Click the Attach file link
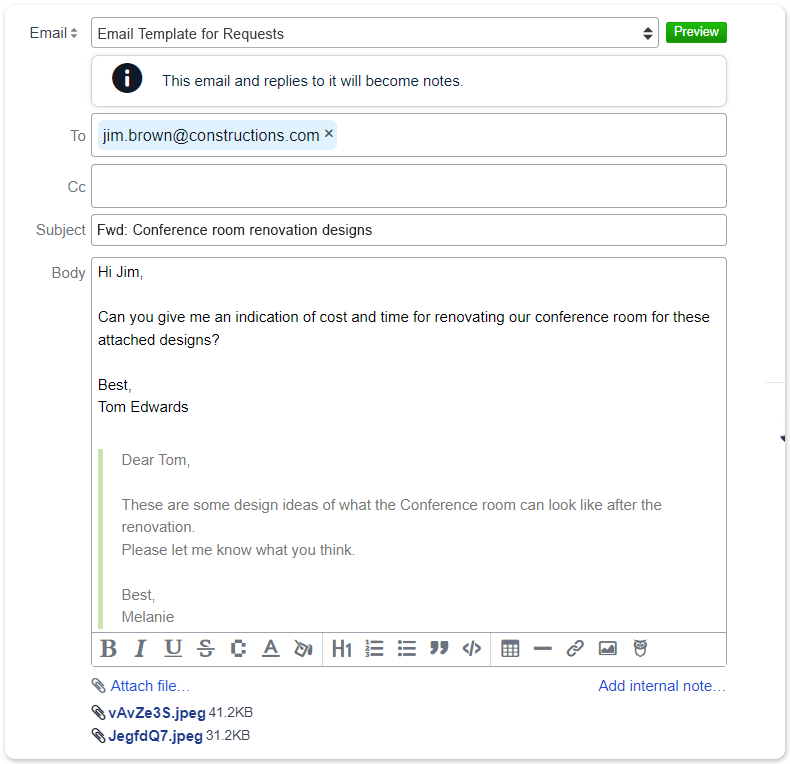 [150, 686]
